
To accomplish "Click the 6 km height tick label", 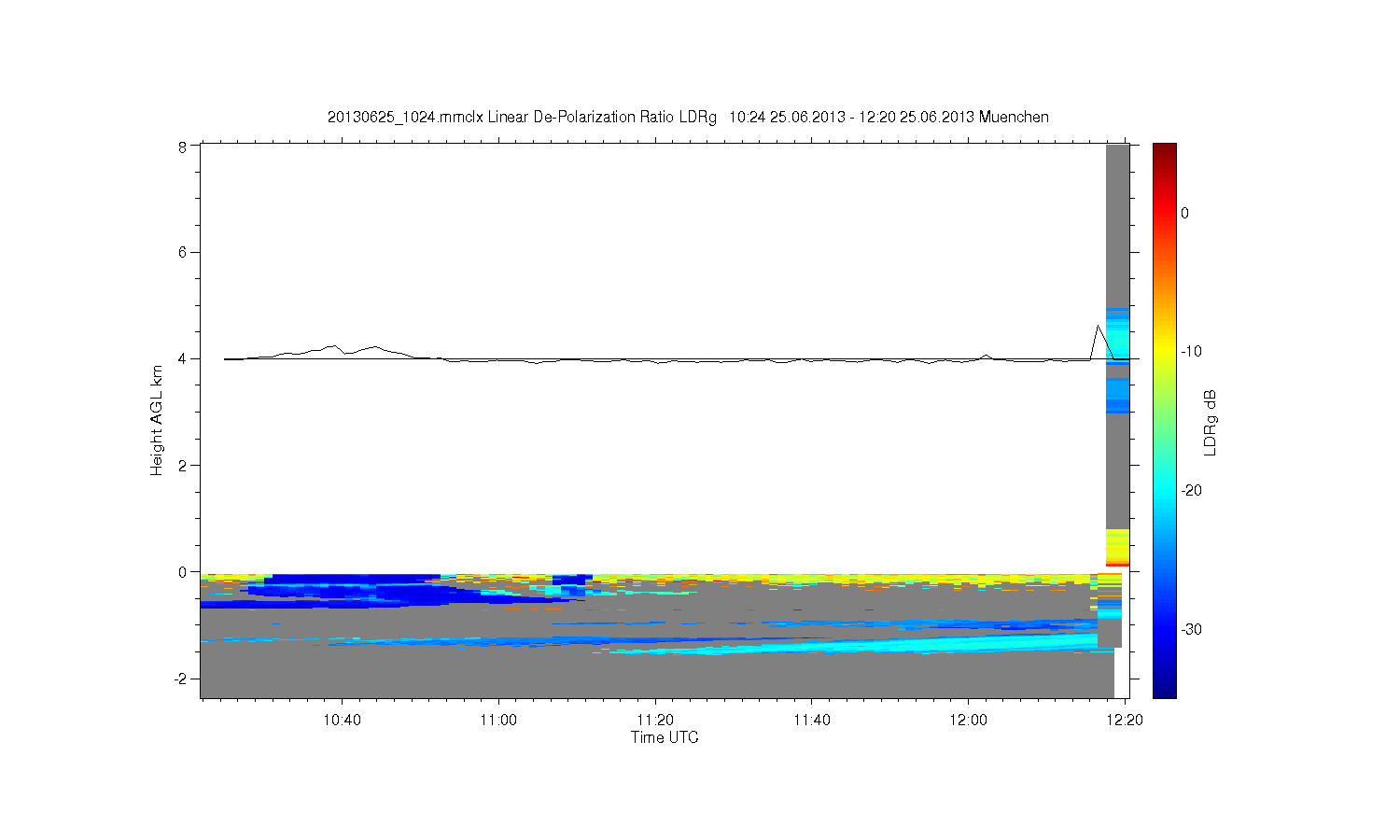I will click(x=183, y=253).
